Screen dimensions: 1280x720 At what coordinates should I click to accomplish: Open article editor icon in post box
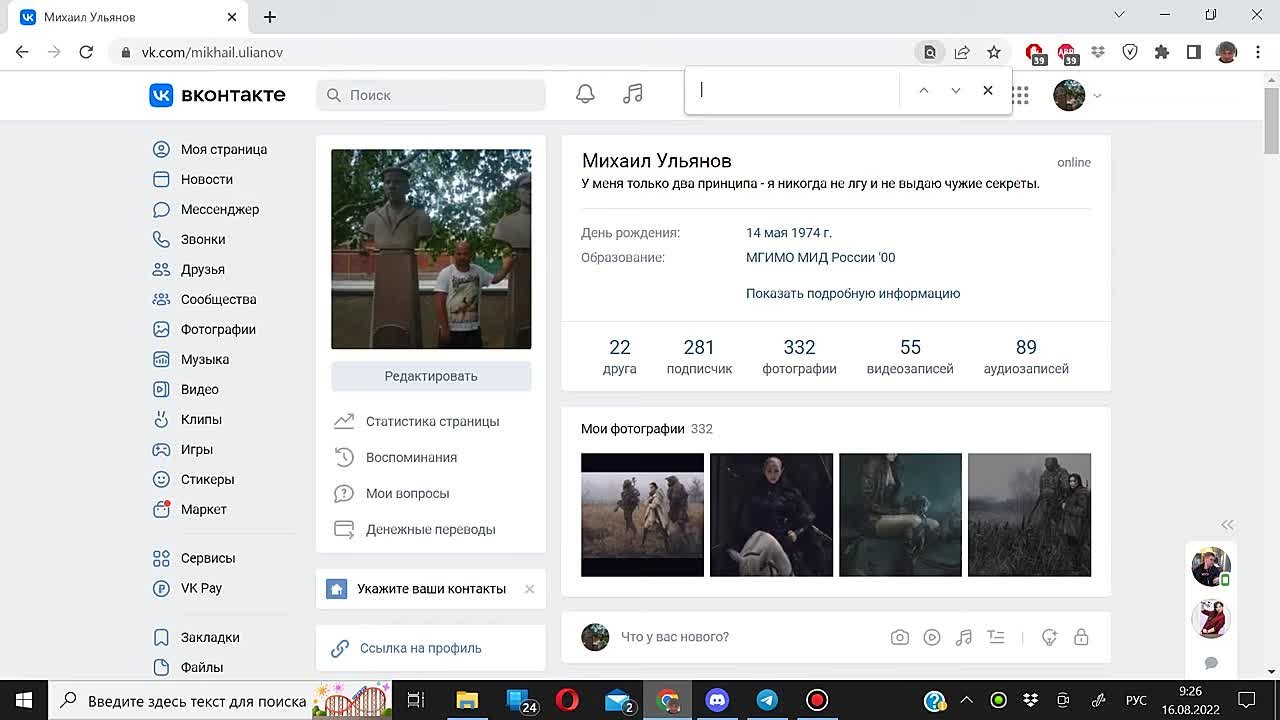click(x=996, y=637)
